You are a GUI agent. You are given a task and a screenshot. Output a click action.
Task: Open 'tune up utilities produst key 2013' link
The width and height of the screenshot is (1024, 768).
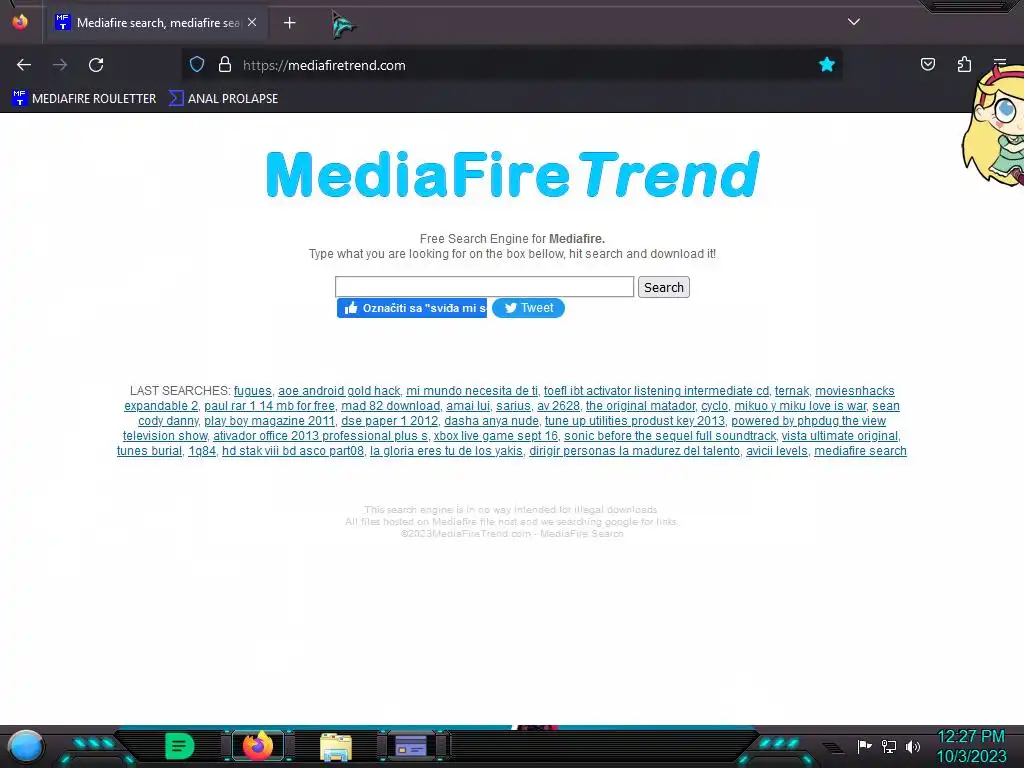pos(635,421)
